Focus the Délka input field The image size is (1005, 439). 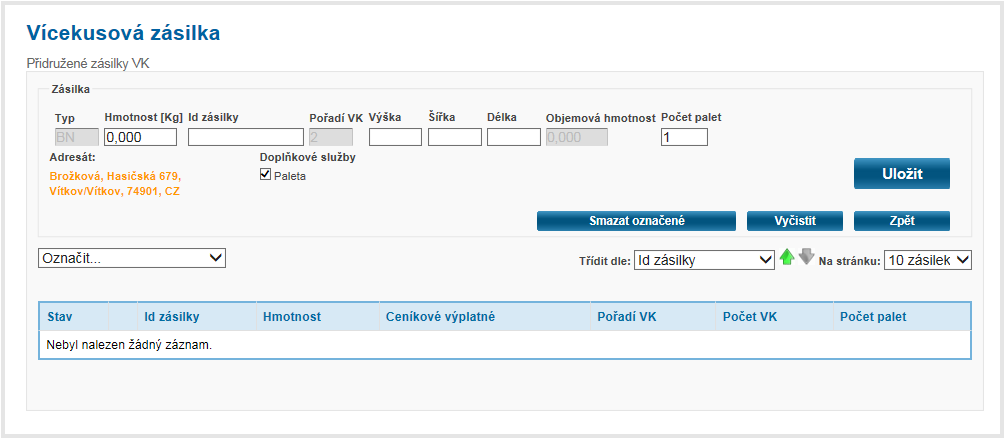(x=514, y=137)
